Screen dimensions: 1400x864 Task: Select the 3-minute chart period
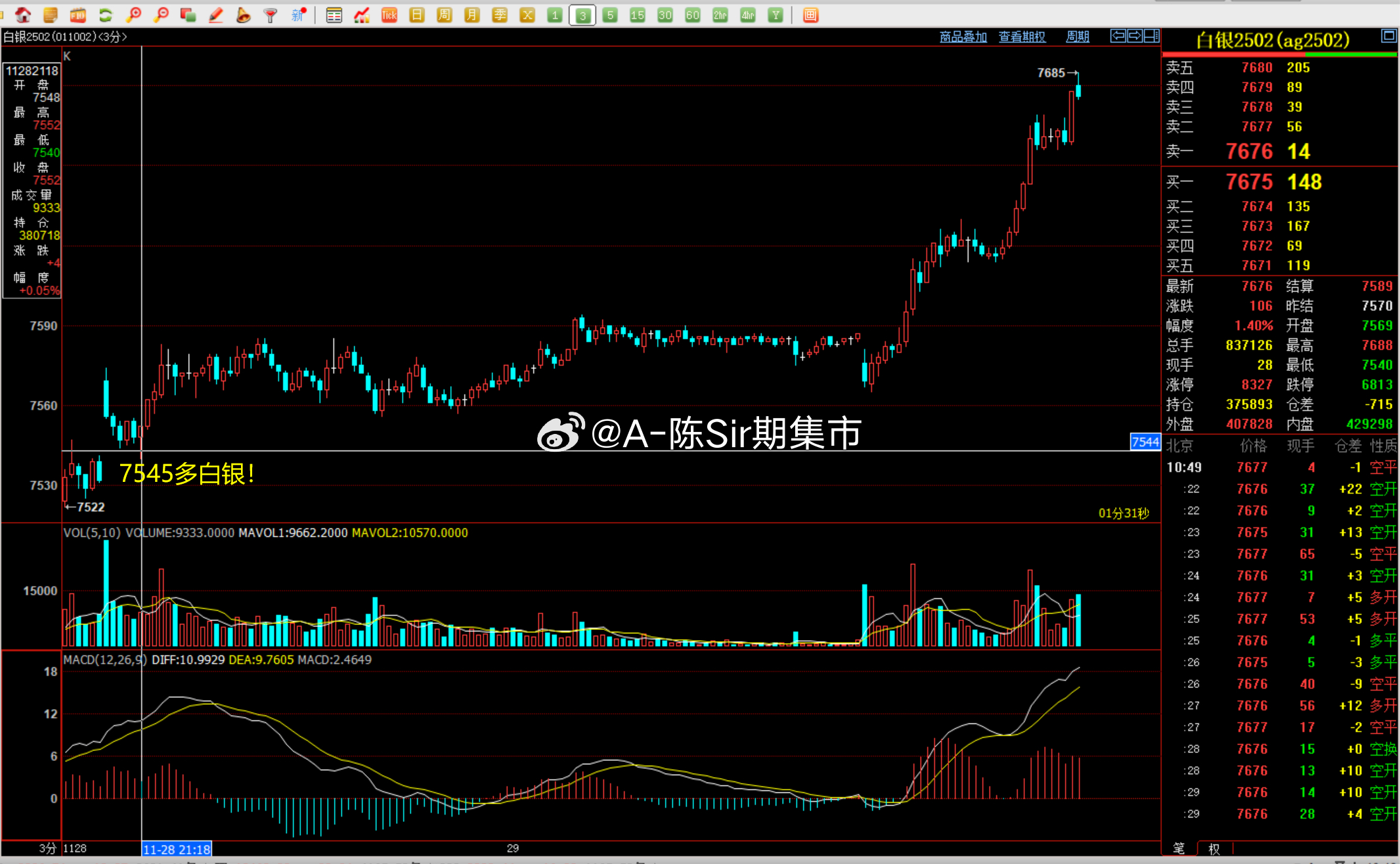(x=582, y=15)
